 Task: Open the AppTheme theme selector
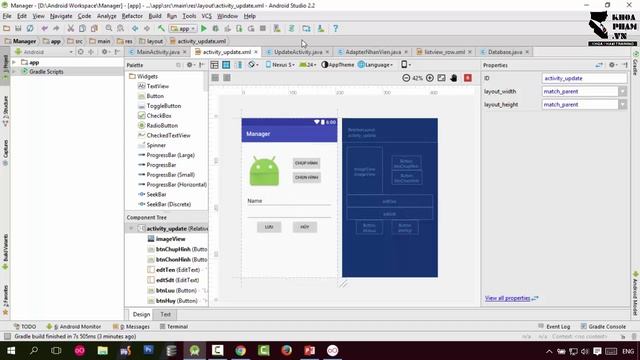(x=338, y=65)
